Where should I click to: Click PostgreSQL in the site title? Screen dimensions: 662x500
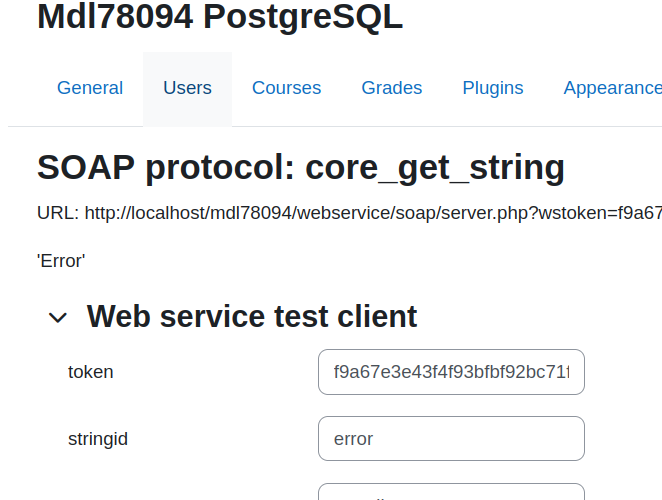click(x=303, y=17)
